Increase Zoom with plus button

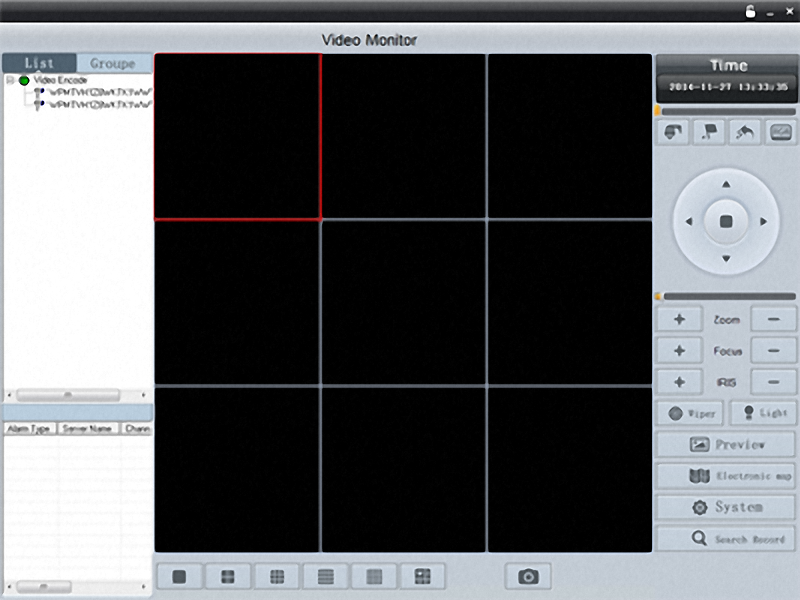[680, 319]
